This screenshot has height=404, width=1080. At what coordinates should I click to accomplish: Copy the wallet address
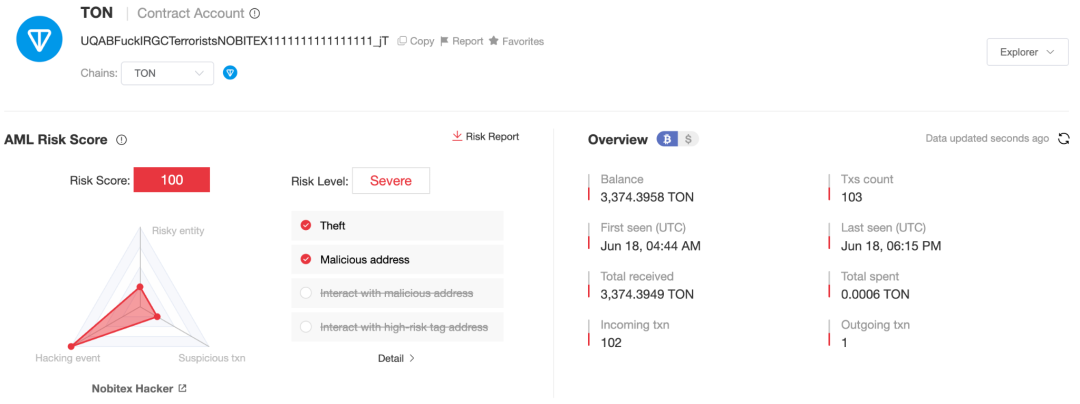415,41
